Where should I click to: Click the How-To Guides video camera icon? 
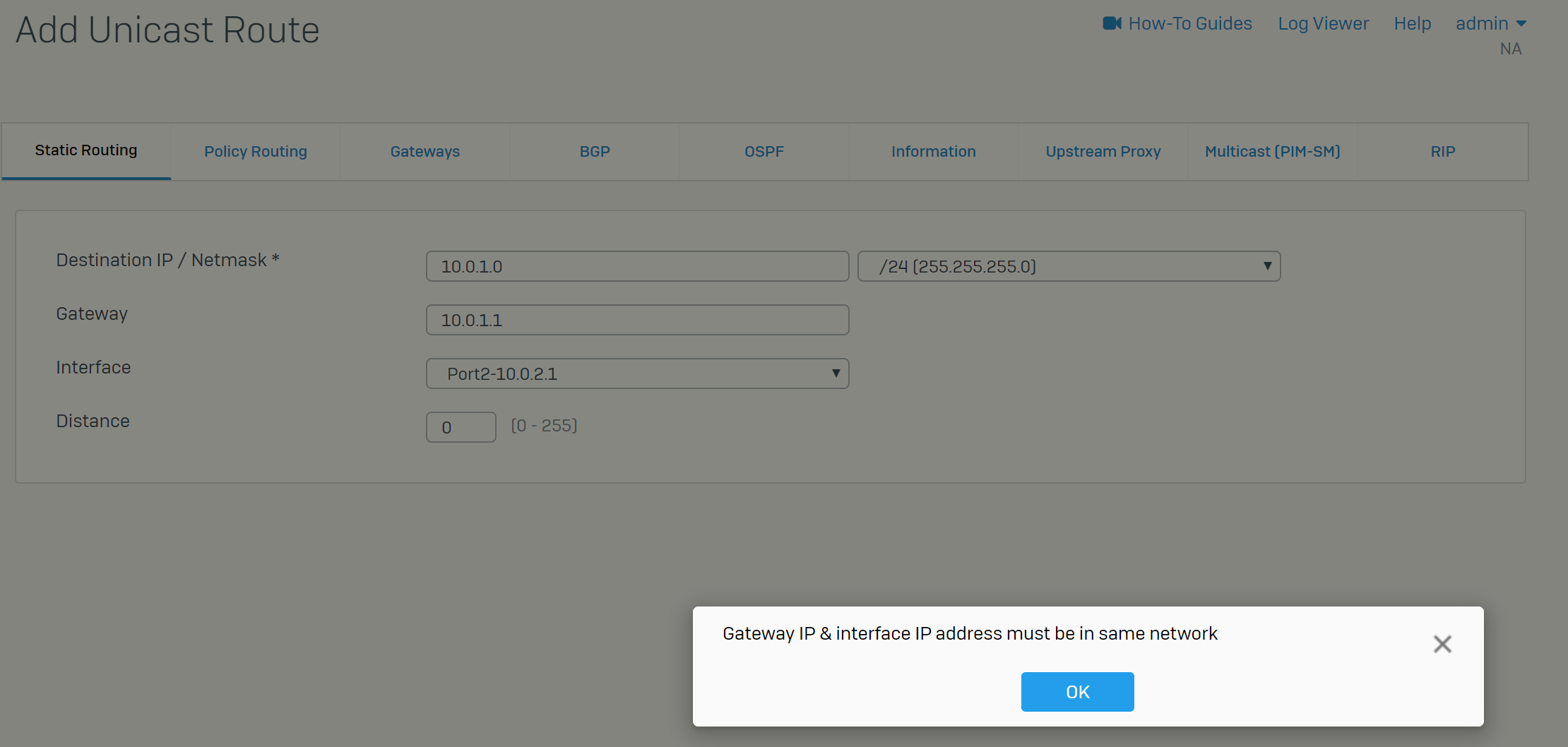(1112, 23)
